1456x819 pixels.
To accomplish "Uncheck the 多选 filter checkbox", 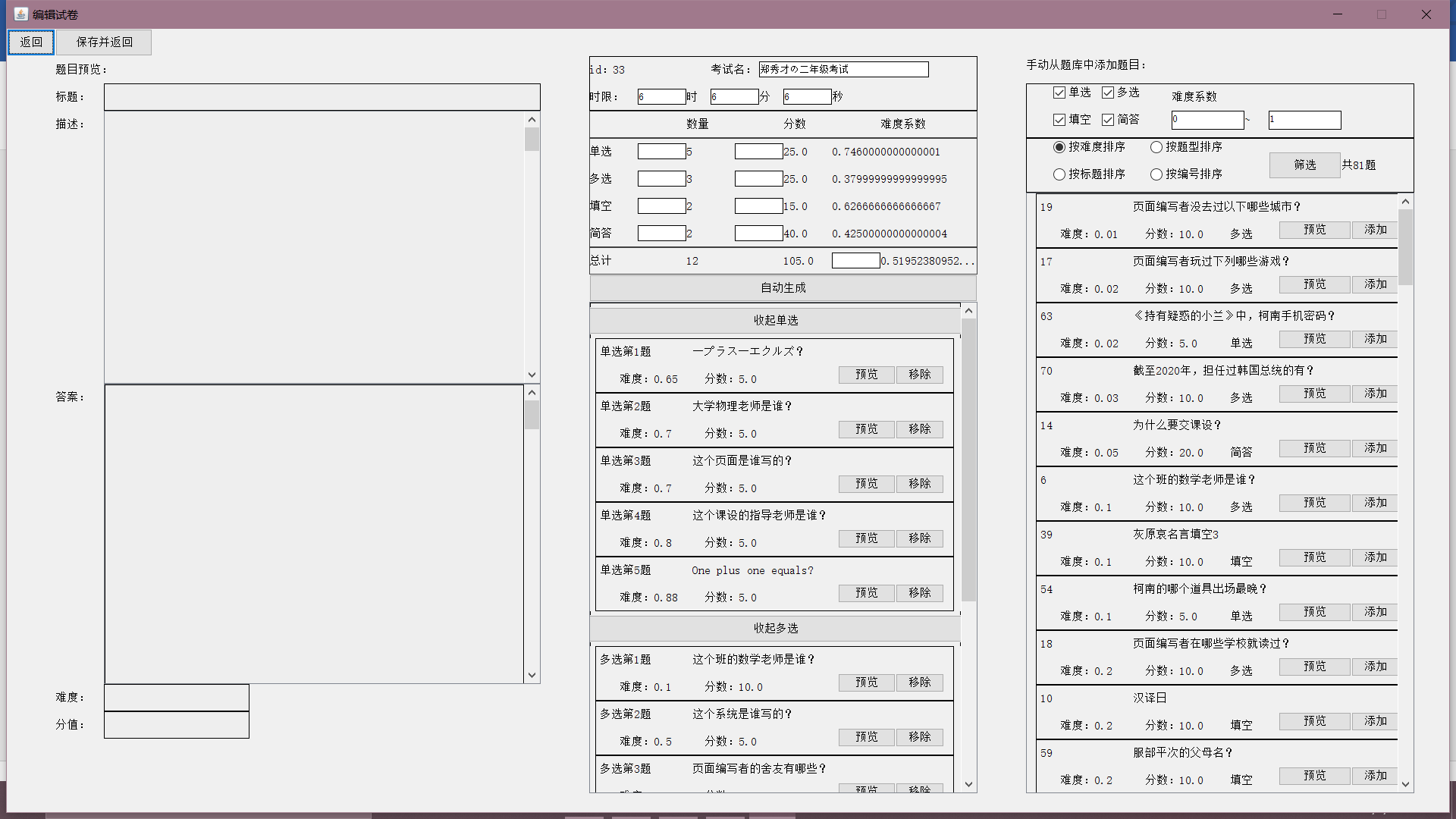I will coord(1108,93).
